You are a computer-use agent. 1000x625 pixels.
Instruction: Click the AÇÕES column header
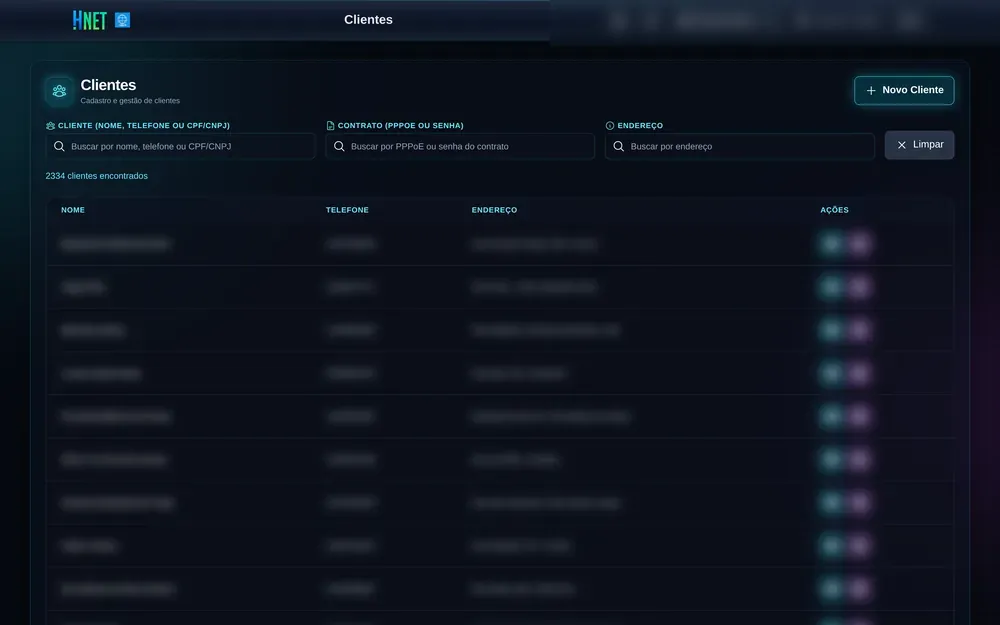834,210
